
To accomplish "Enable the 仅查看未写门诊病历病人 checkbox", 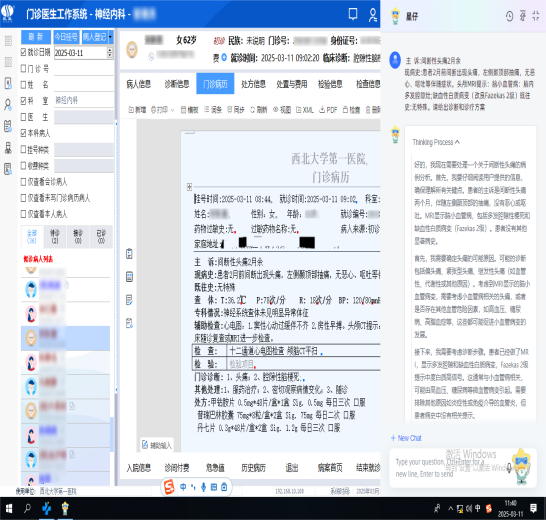I will [x=23, y=198].
